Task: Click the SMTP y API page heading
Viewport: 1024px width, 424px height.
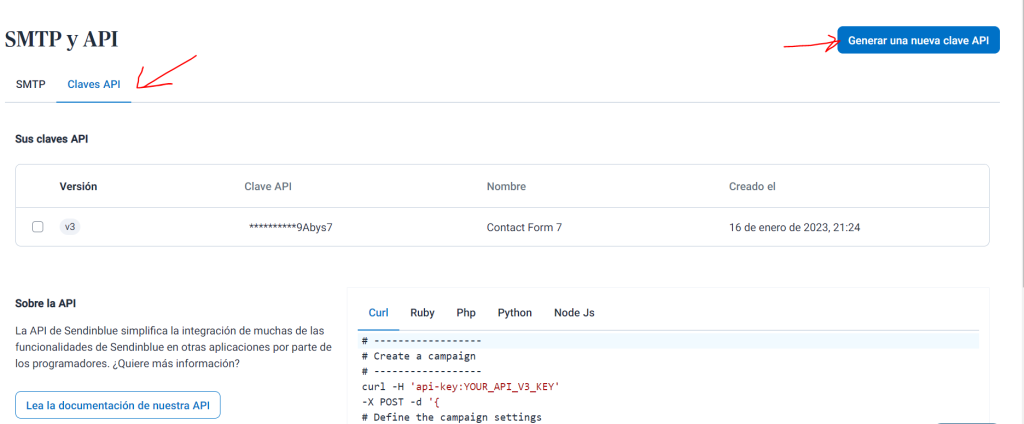Action: click(61, 40)
